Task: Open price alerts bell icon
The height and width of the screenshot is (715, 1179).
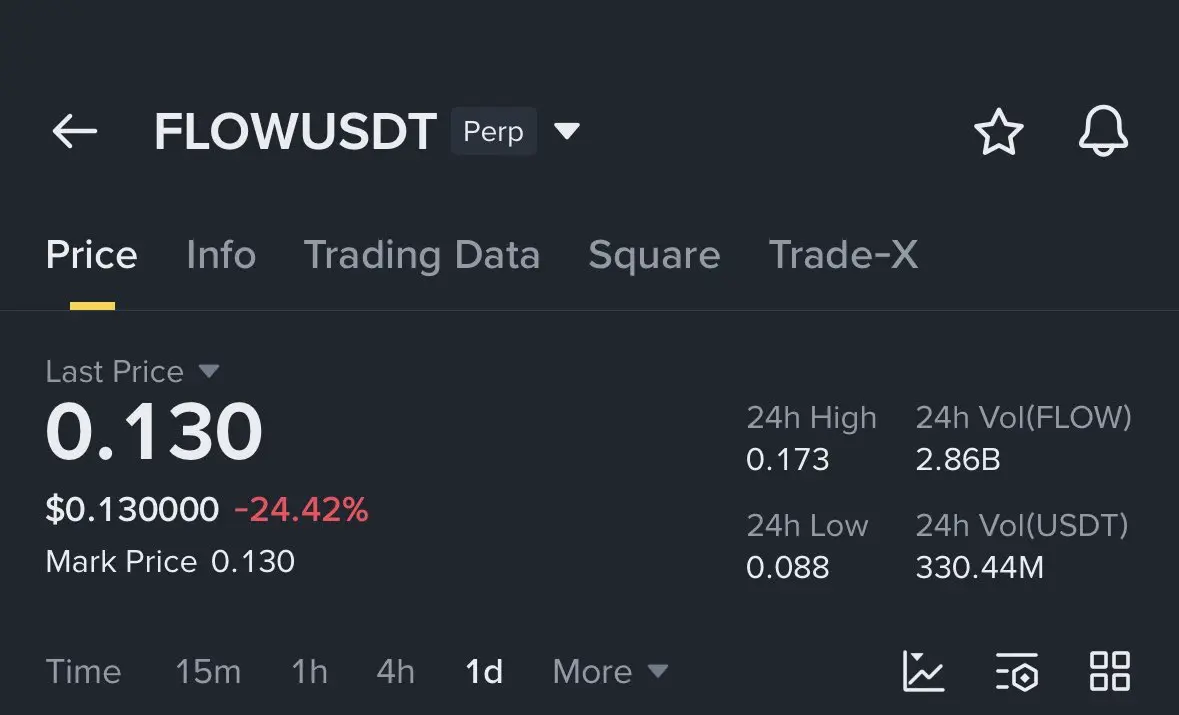Action: pyautogui.click(x=1103, y=132)
